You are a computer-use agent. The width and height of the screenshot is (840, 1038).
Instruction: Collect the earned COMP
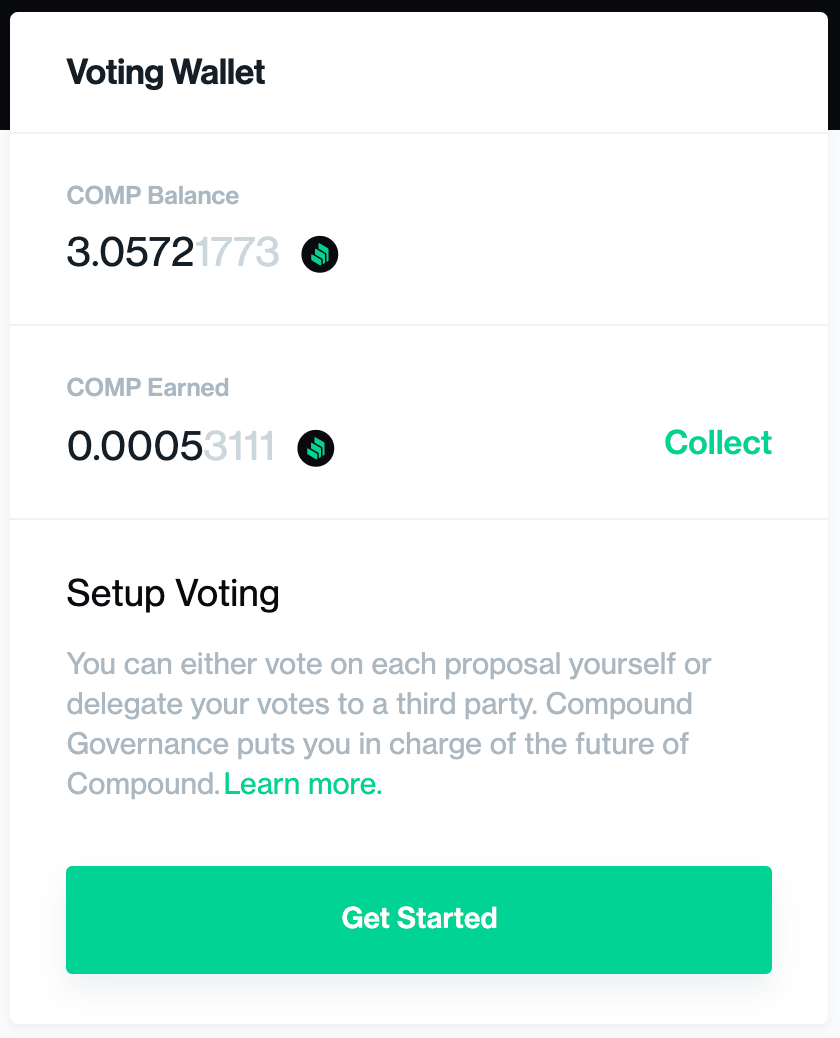718,442
